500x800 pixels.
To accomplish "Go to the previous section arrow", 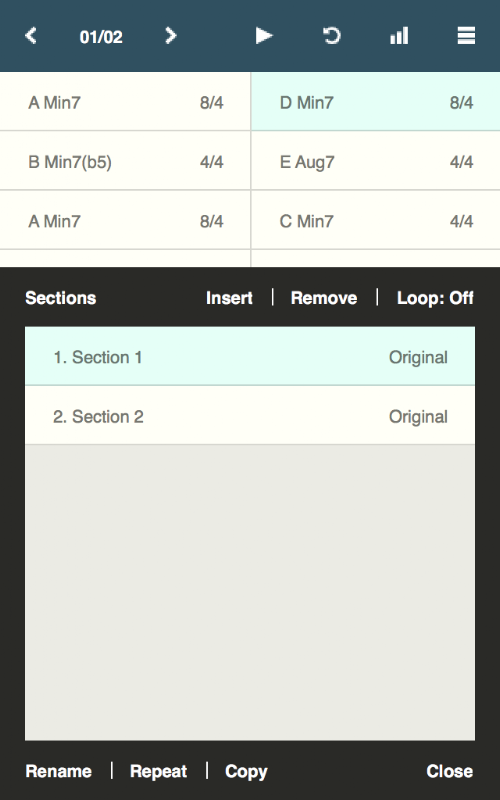I will pos(31,36).
